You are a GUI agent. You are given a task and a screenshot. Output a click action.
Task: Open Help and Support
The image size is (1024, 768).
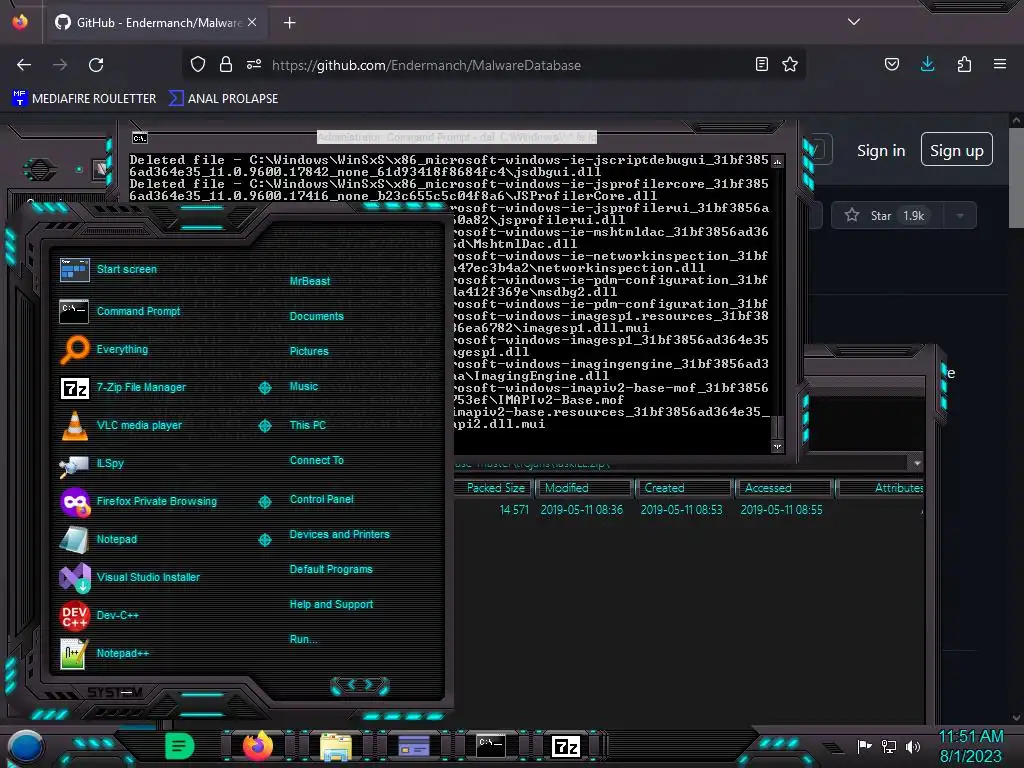(x=331, y=605)
